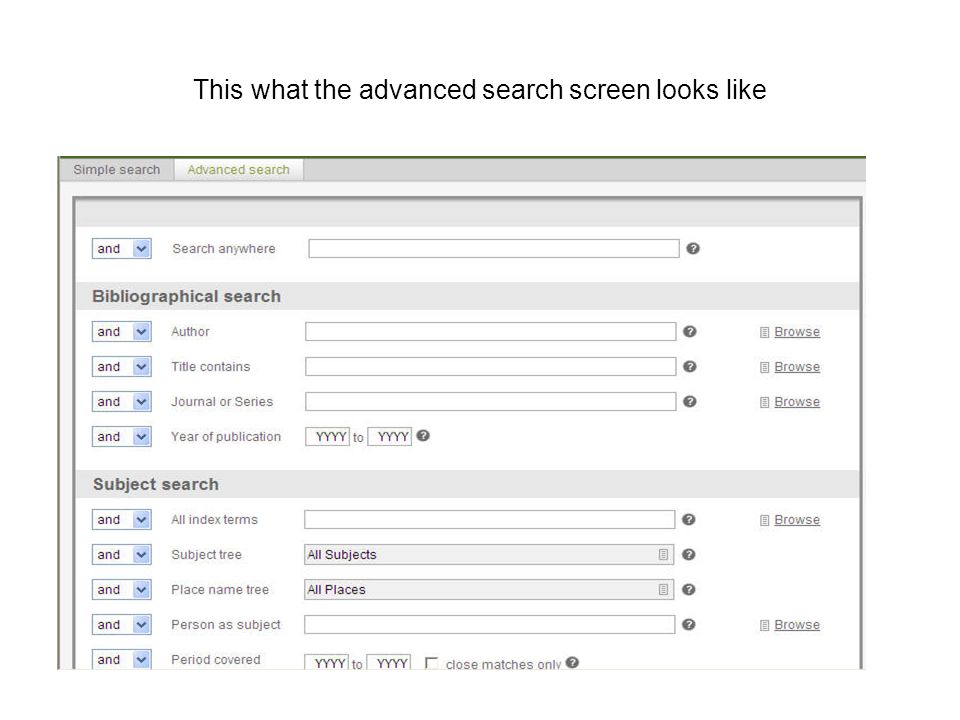Click the All Subjects selection field
Screen dimensions: 960x720
tap(489, 554)
